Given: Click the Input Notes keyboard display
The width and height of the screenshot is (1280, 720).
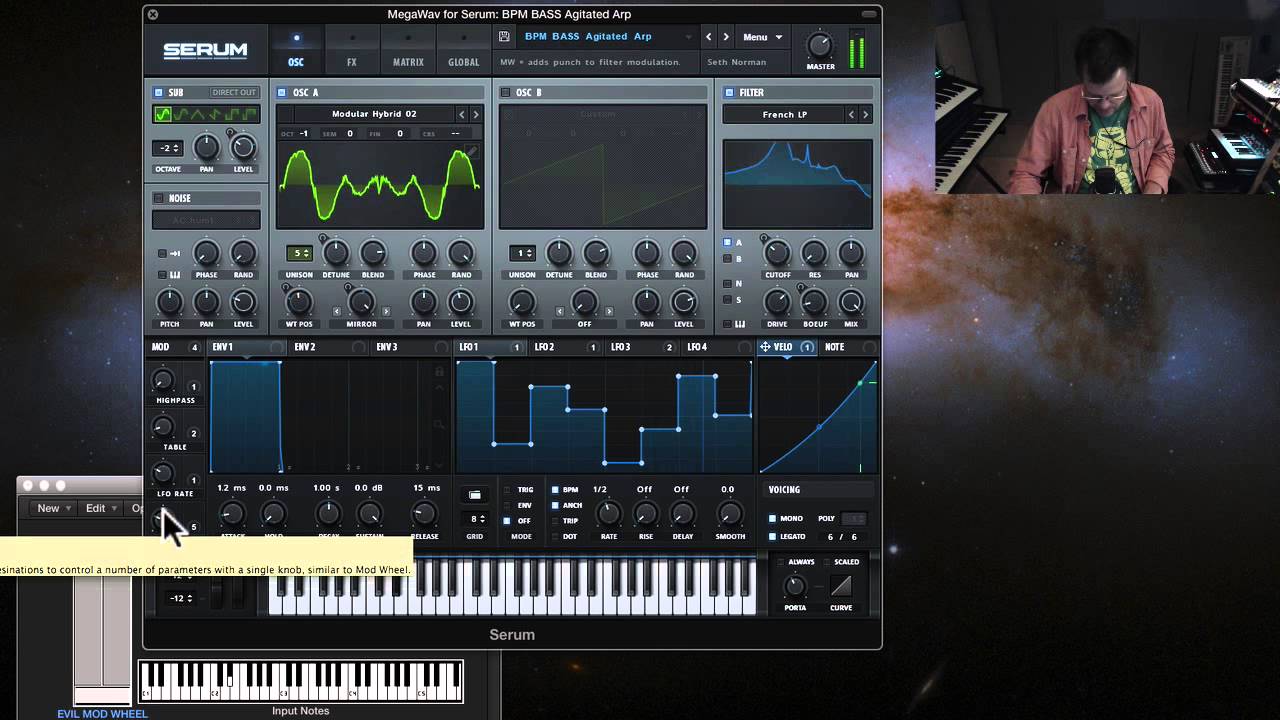Looking at the screenshot, I should [301, 681].
